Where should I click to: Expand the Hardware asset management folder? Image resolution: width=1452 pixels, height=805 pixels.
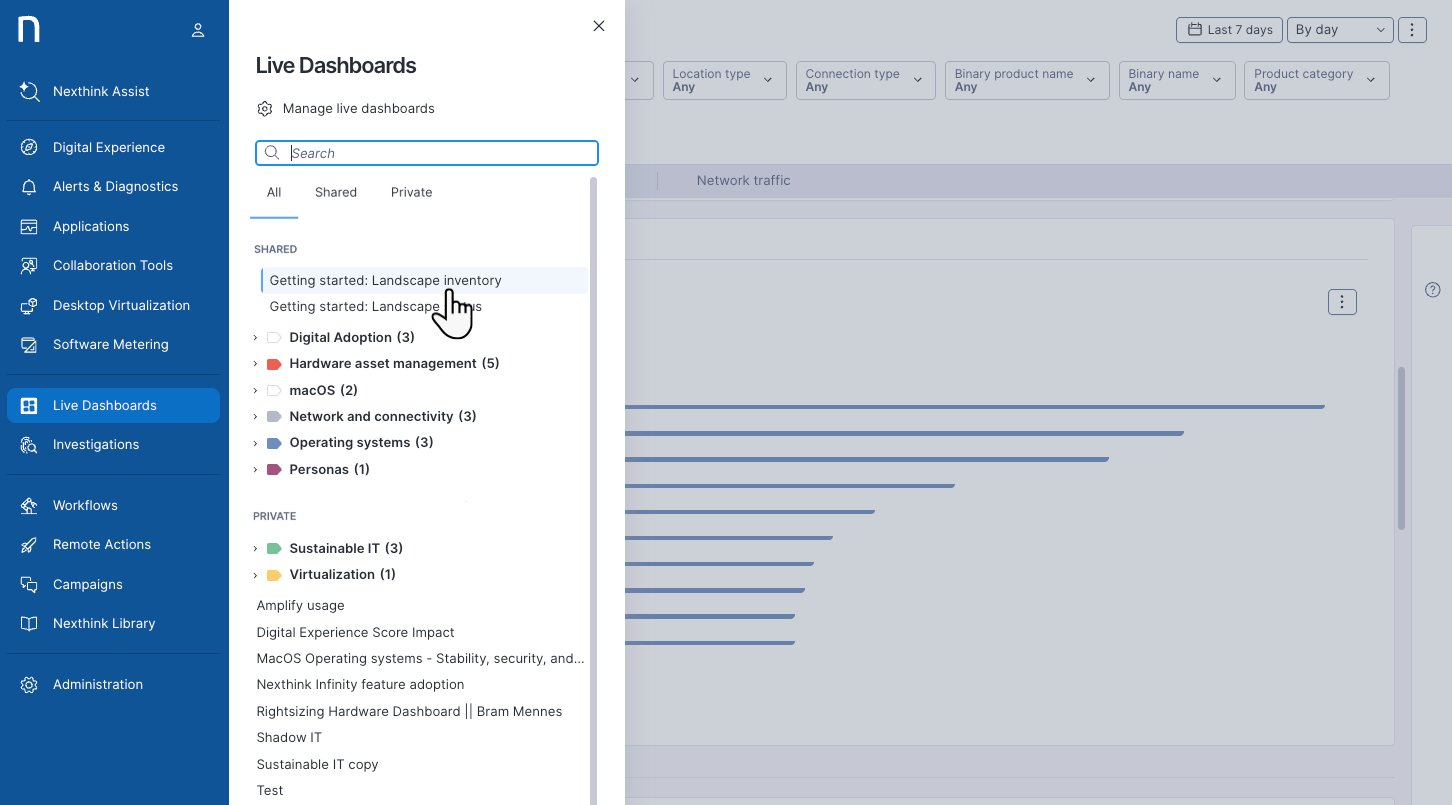(256, 364)
